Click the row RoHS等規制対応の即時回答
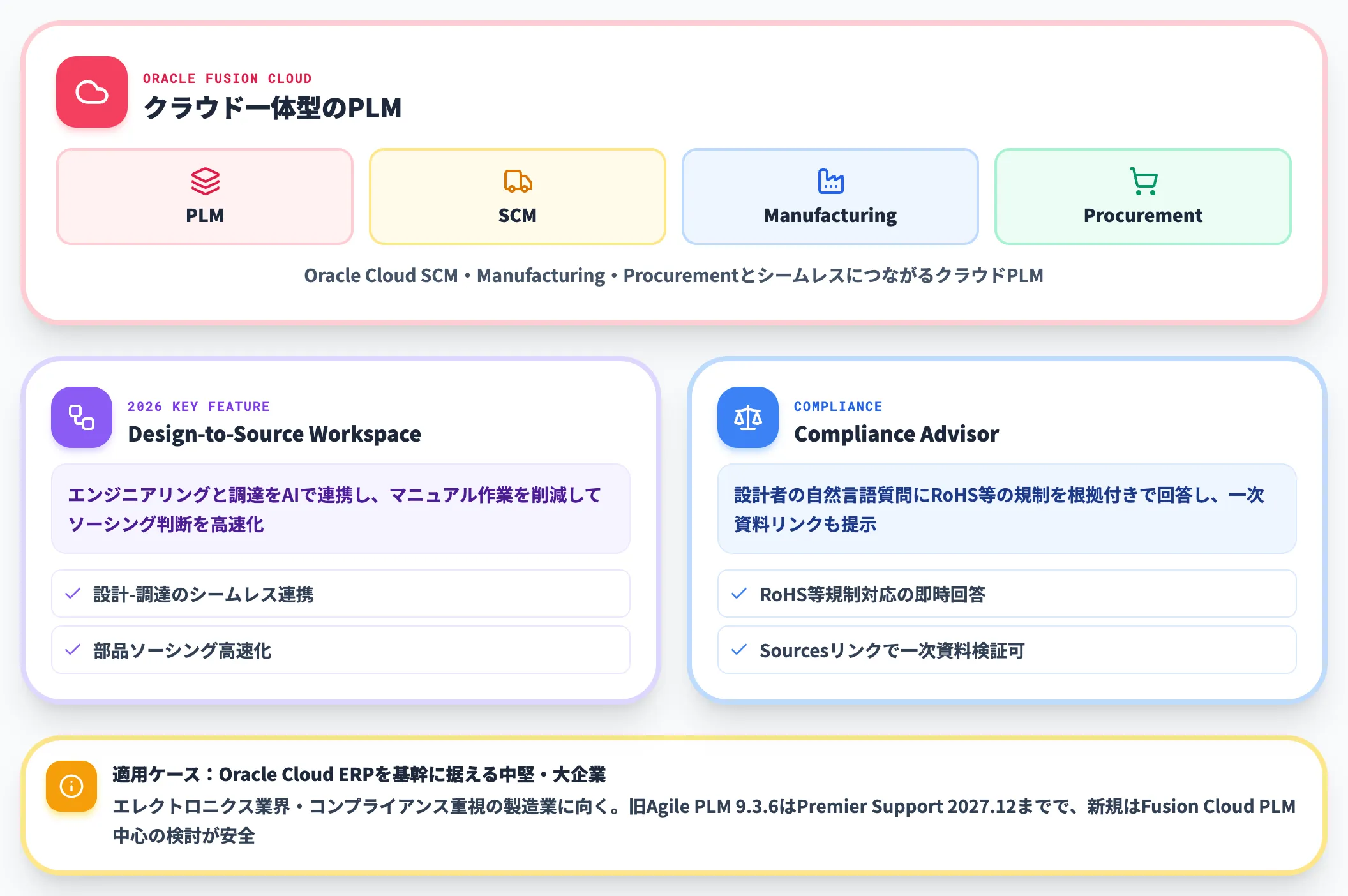Image resolution: width=1348 pixels, height=896 pixels. [x=1007, y=594]
